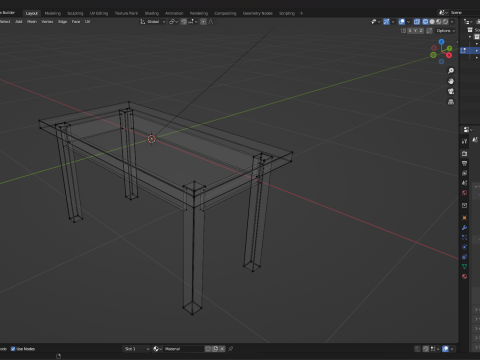The image size is (480, 360).
Task: Click the blue Z axis gizmo handle
Action: [x=441, y=42]
